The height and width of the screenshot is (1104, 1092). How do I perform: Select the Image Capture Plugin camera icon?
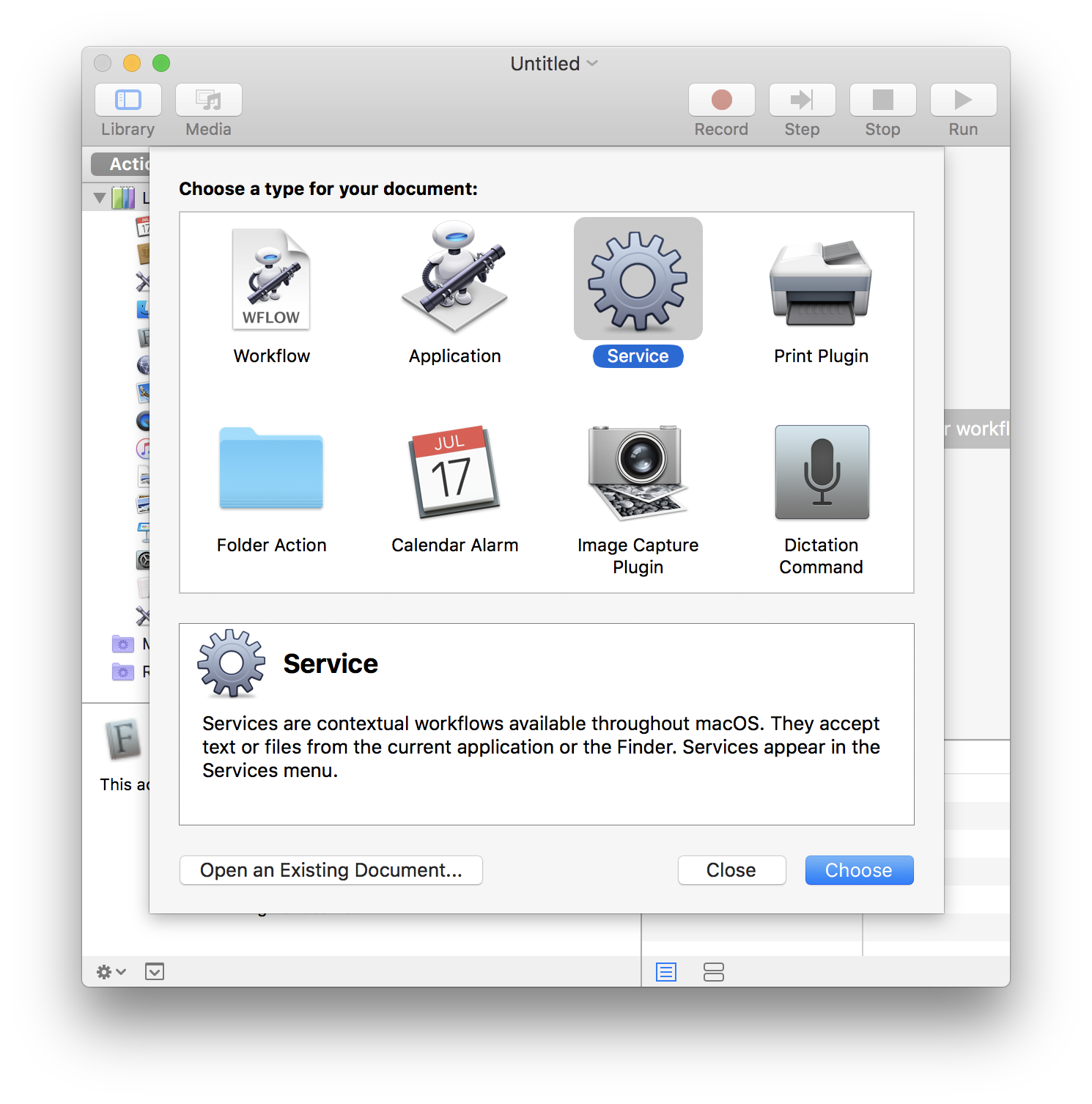coord(638,471)
